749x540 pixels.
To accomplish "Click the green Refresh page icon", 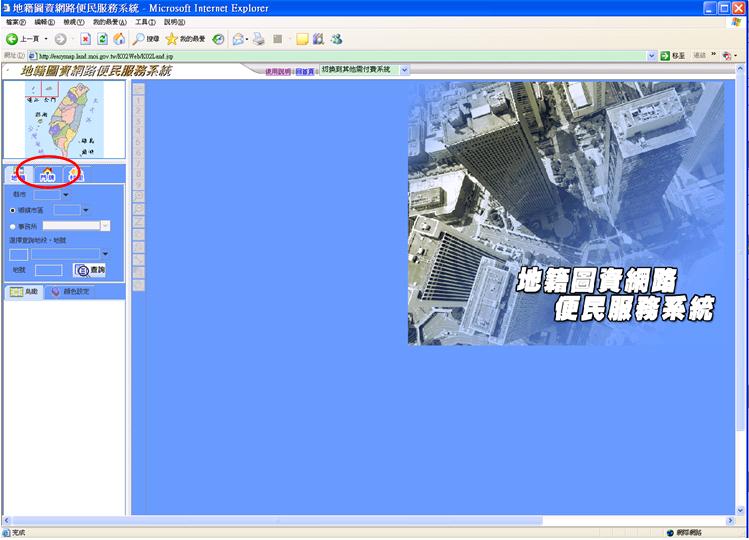I will click(x=102, y=39).
